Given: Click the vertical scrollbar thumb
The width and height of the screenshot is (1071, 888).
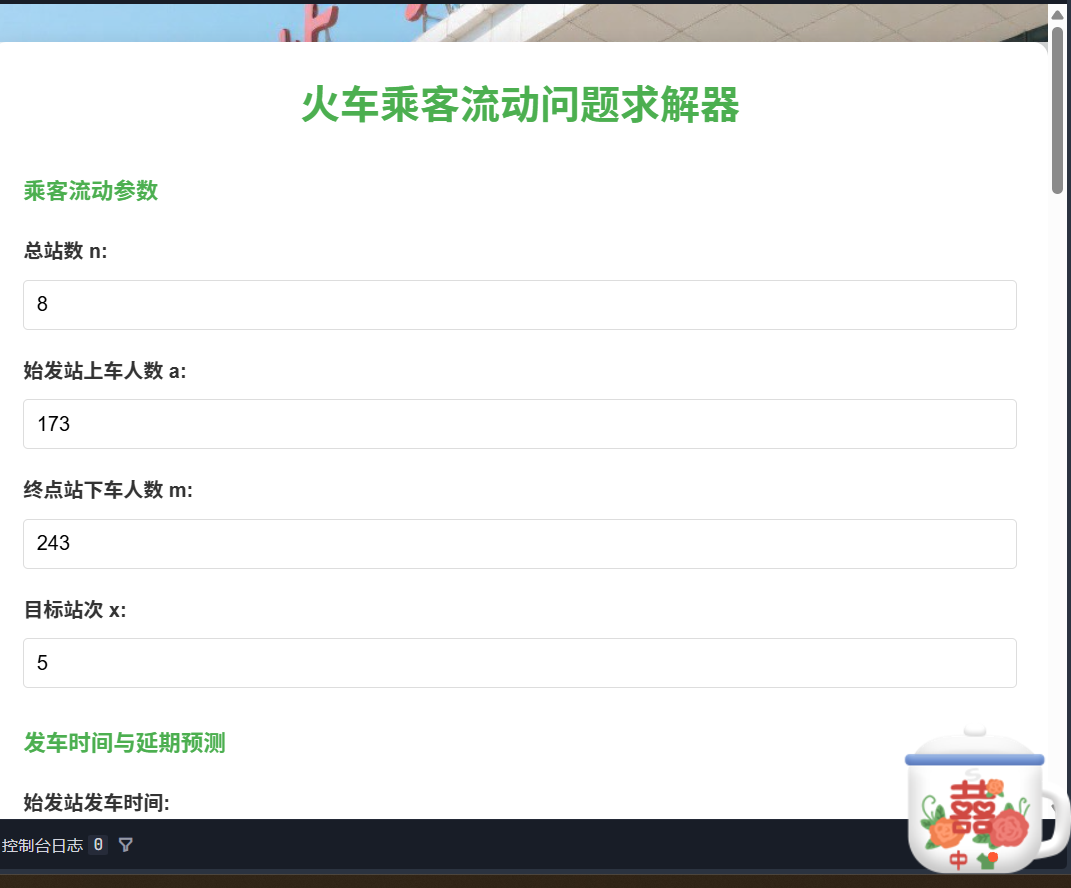Looking at the screenshot, I should pos(1057,108).
